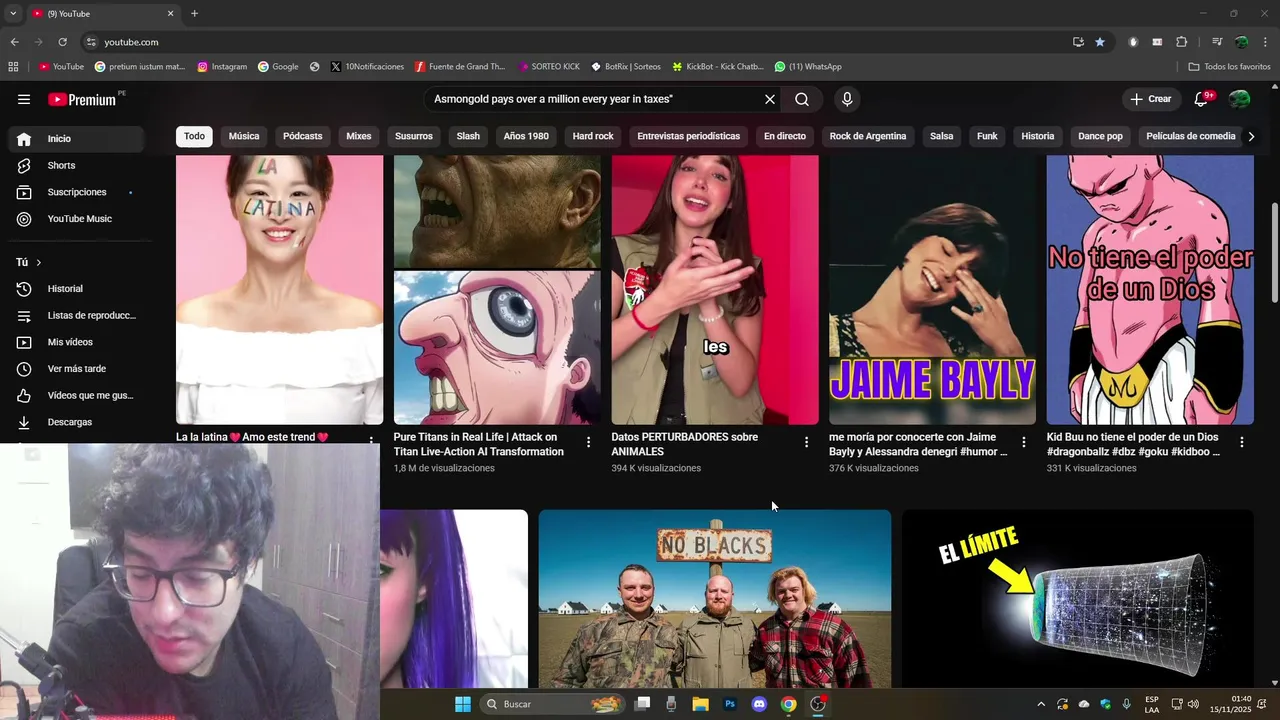Open the YouTube hamburger guide menu
1280x720 pixels.
pos(24,99)
